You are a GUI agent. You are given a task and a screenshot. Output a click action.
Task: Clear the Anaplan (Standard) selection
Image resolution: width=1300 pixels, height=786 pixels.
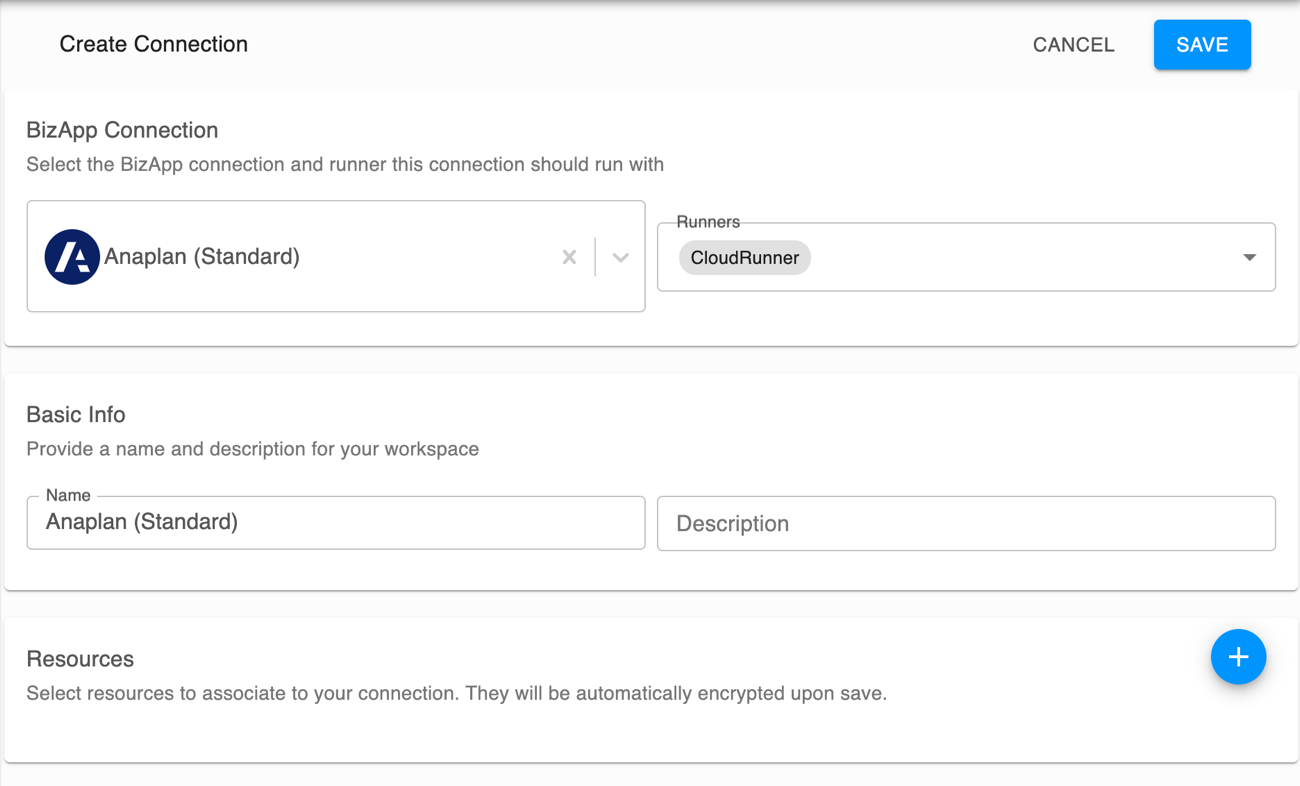coord(569,257)
